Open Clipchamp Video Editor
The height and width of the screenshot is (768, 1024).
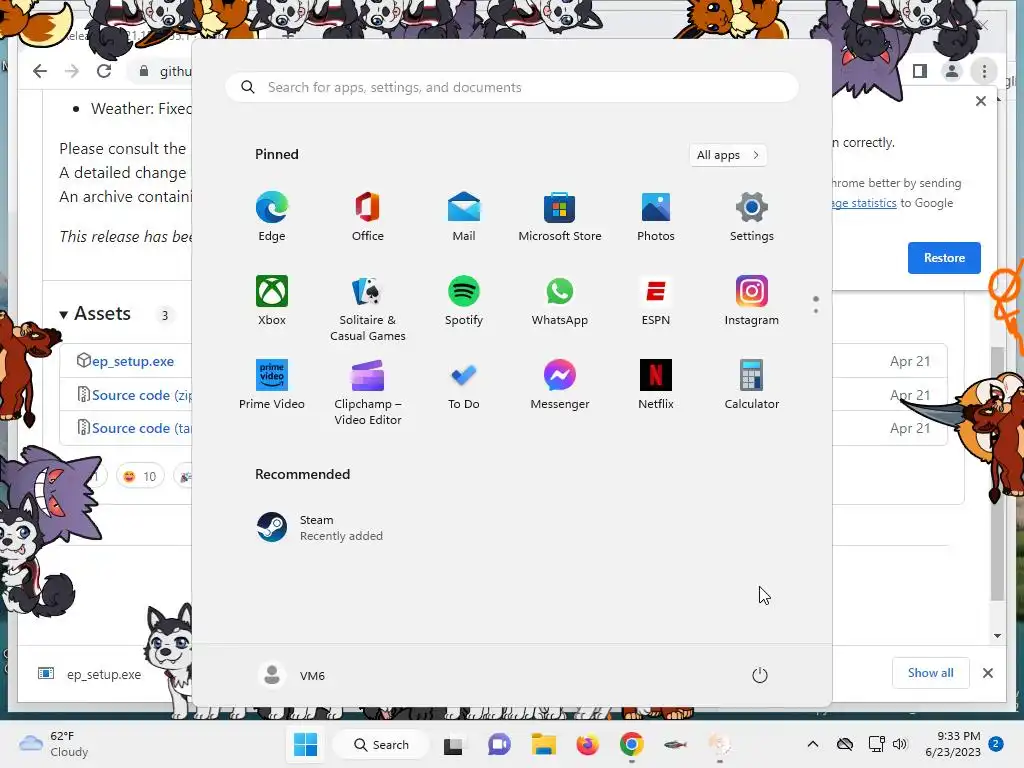368,392
